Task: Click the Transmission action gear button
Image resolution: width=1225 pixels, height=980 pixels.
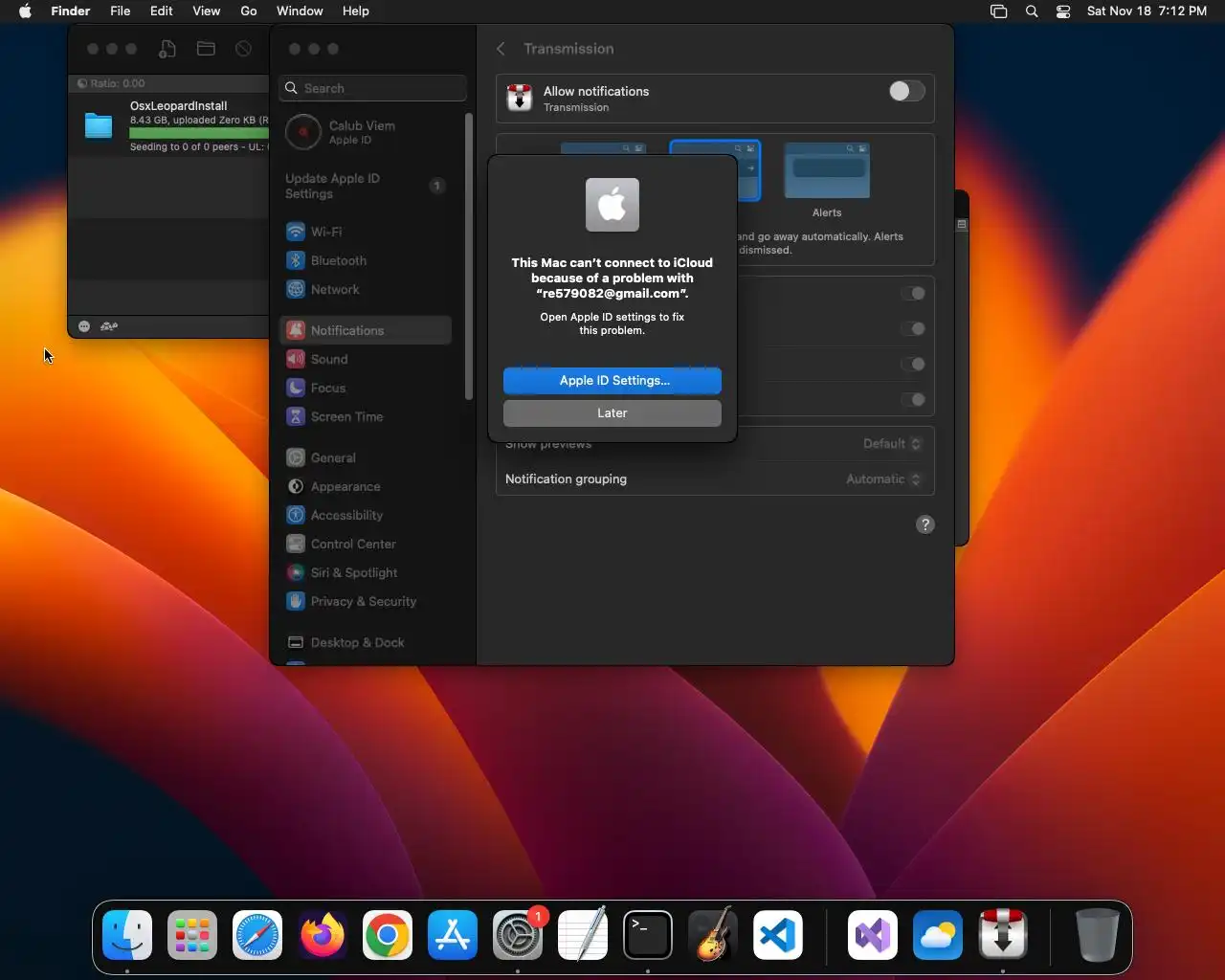Action: [84, 326]
